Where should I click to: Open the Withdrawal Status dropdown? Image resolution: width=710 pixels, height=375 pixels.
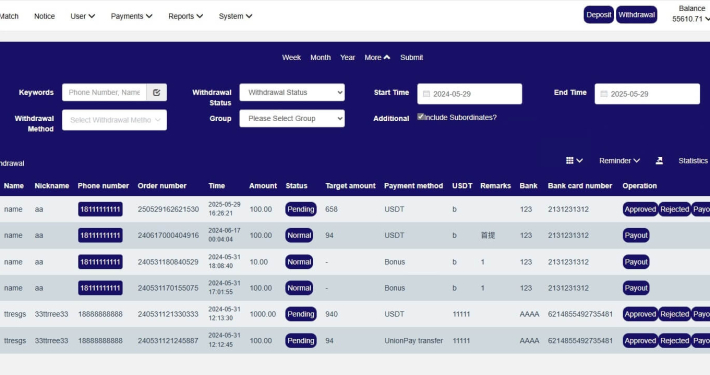tap(292, 92)
